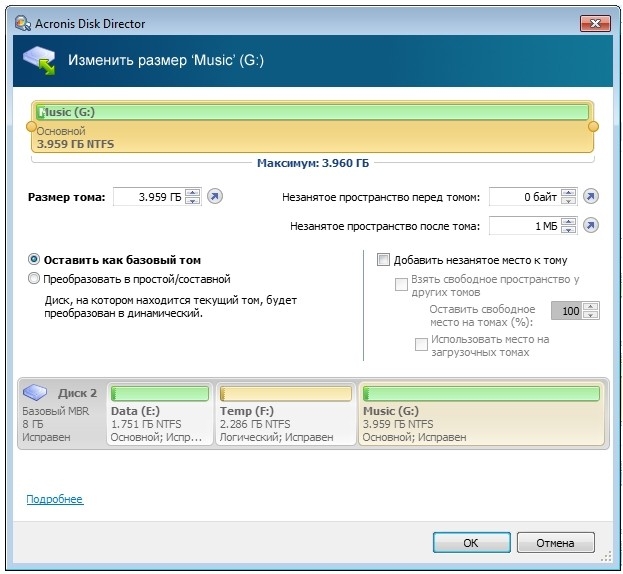Increase volume size with up stepper arrow
Image resolution: width=623 pixels, height=574 pixels.
point(193,192)
